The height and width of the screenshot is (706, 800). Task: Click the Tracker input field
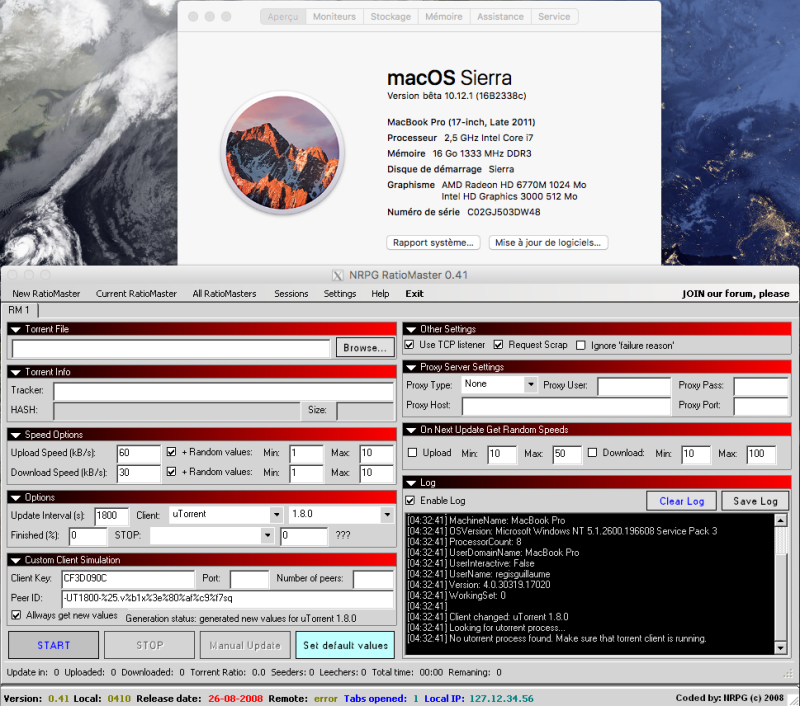[223, 391]
